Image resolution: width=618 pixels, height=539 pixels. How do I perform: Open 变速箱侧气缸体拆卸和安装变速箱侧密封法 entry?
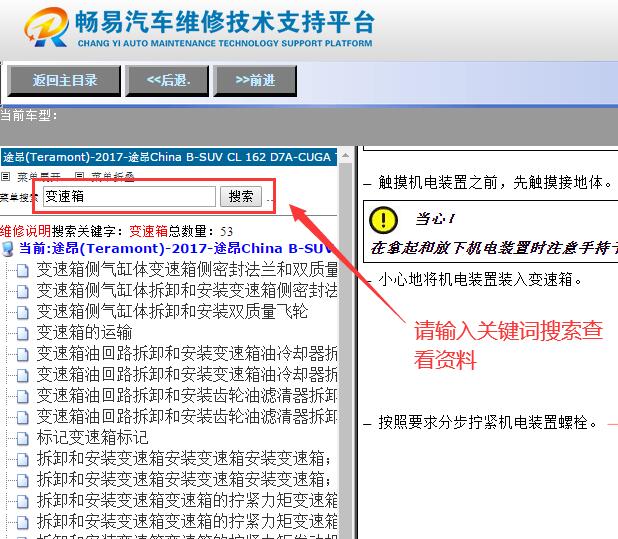pos(187,290)
